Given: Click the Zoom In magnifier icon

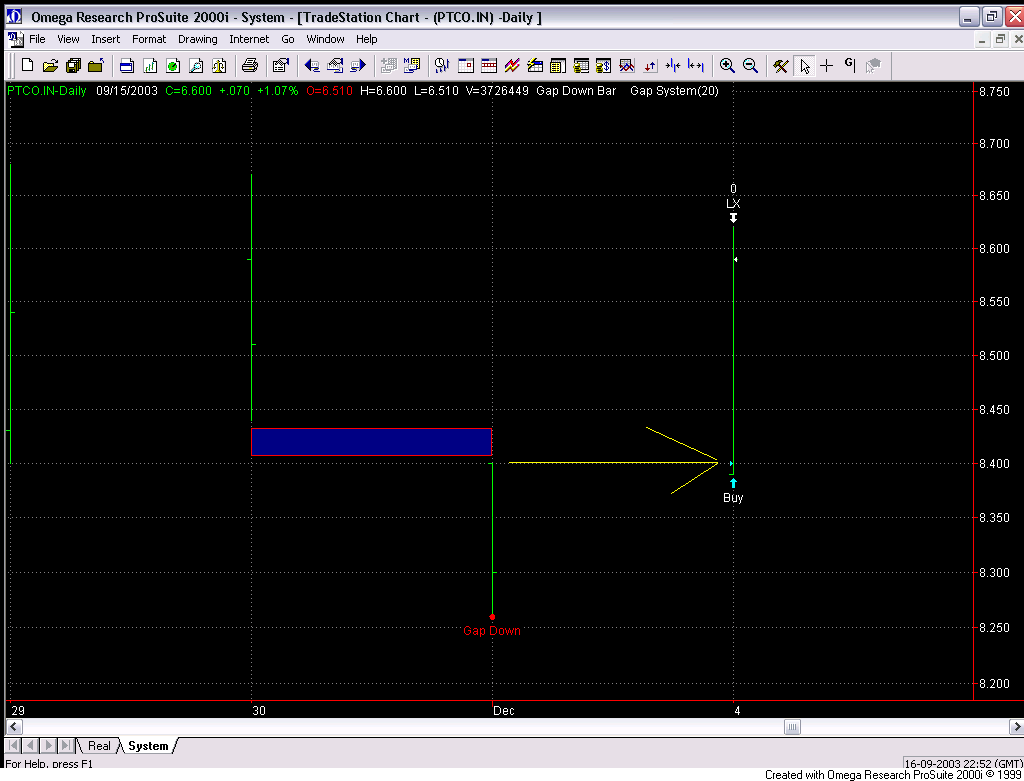Looking at the screenshot, I should (x=727, y=66).
